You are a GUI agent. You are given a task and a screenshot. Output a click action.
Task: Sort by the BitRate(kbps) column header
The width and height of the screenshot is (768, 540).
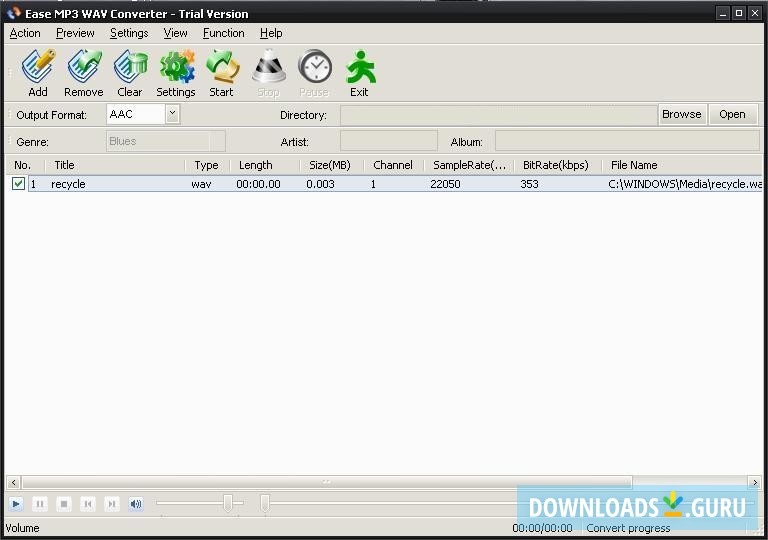tap(558, 165)
